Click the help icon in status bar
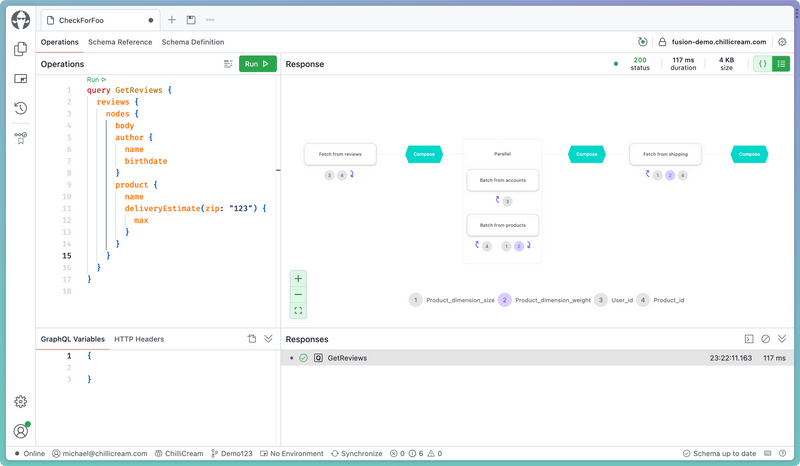This screenshot has width=800, height=466. 782,453
